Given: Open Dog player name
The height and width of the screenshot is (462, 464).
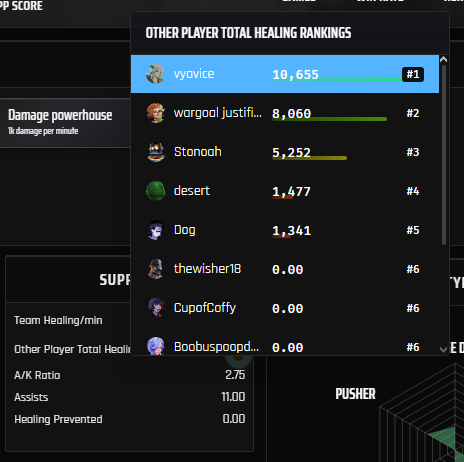Looking at the screenshot, I should click(x=185, y=230).
